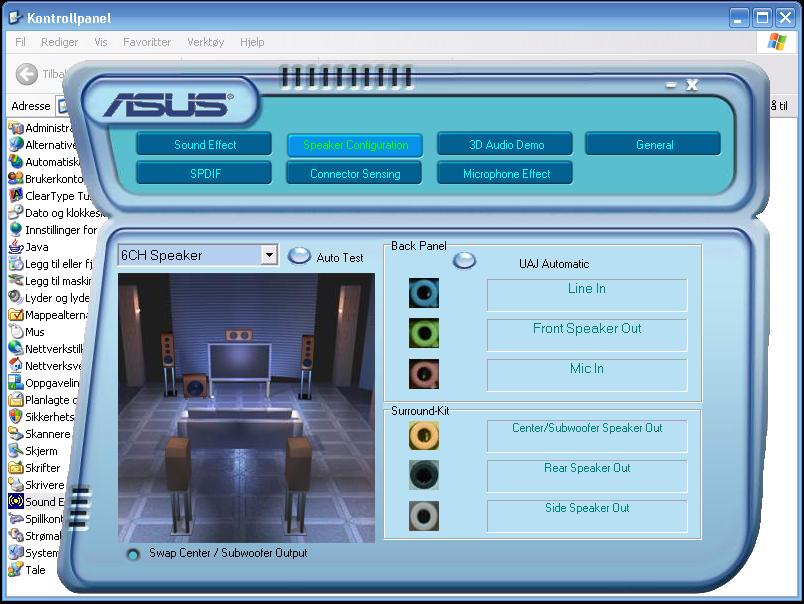Click the Sikkerhetssenter shield icon
The height and width of the screenshot is (604, 804).
(x=16, y=416)
